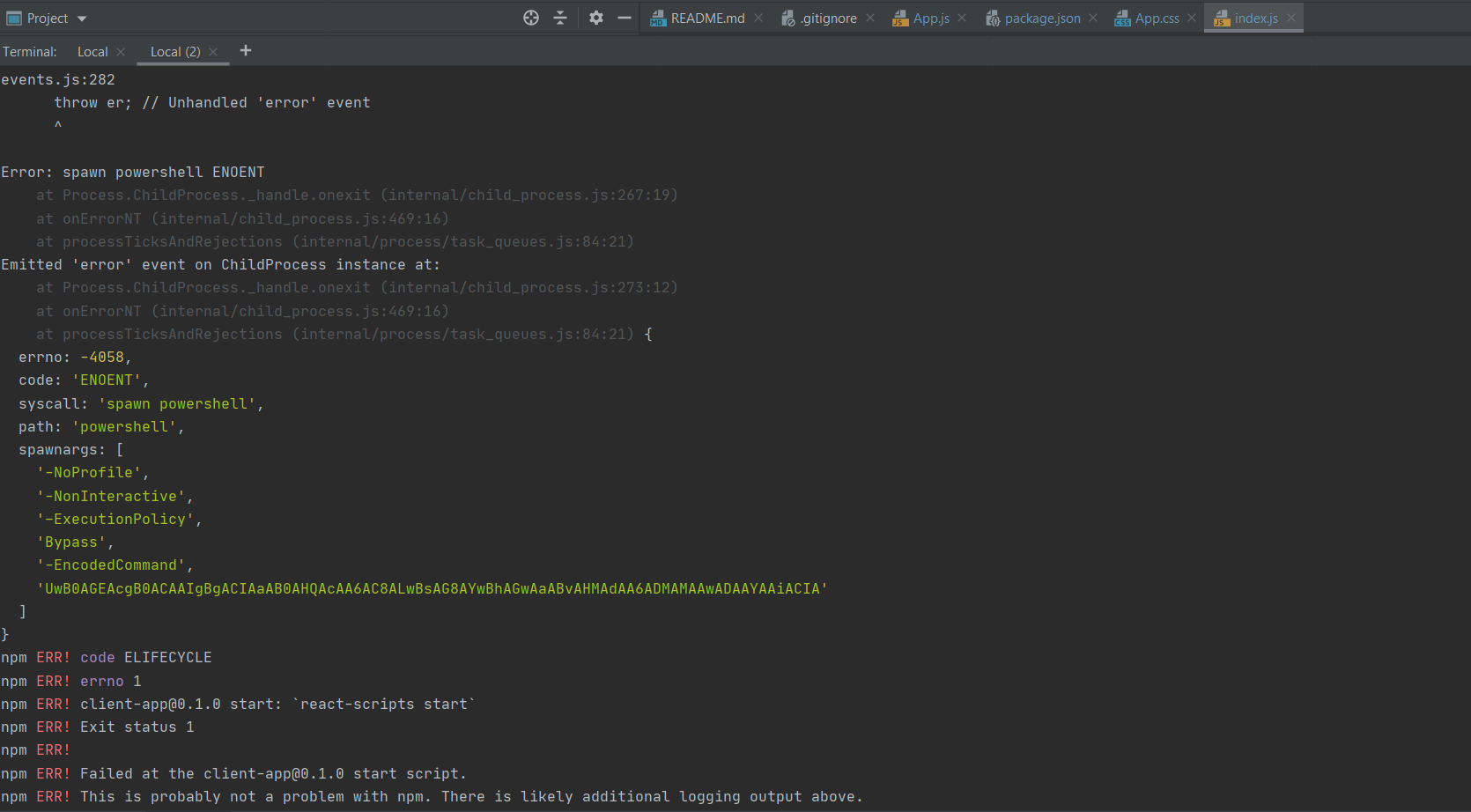This screenshot has width=1471, height=812.
Task: Click the Project panel icon
Action: tap(14, 18)
